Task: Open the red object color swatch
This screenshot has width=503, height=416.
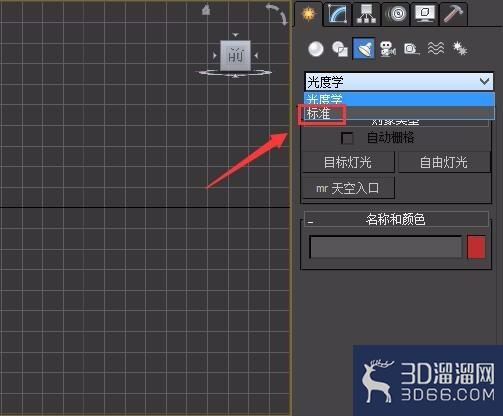Action: click(476, 247)
